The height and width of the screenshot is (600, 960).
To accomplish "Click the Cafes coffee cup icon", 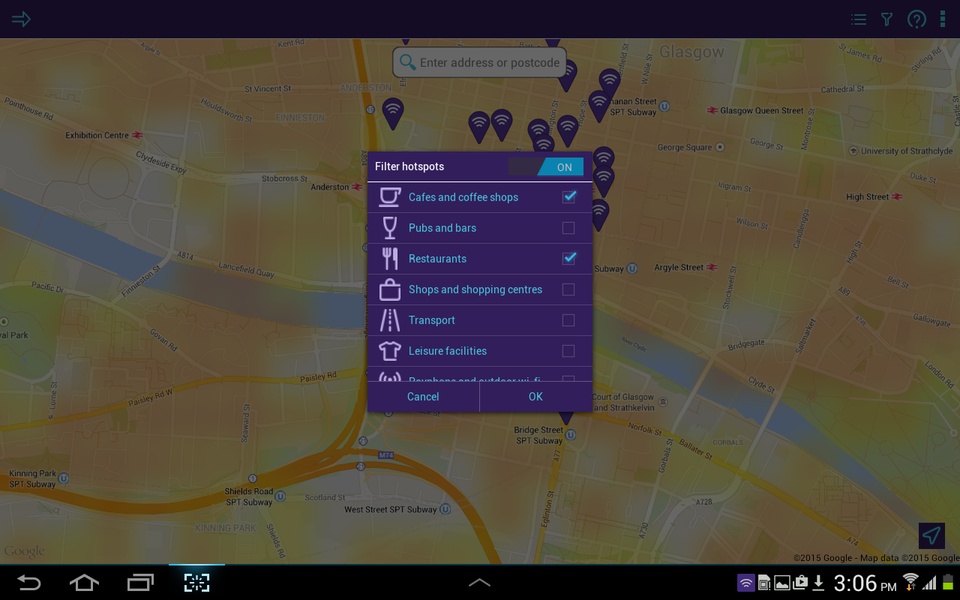I will coord(389,197).
